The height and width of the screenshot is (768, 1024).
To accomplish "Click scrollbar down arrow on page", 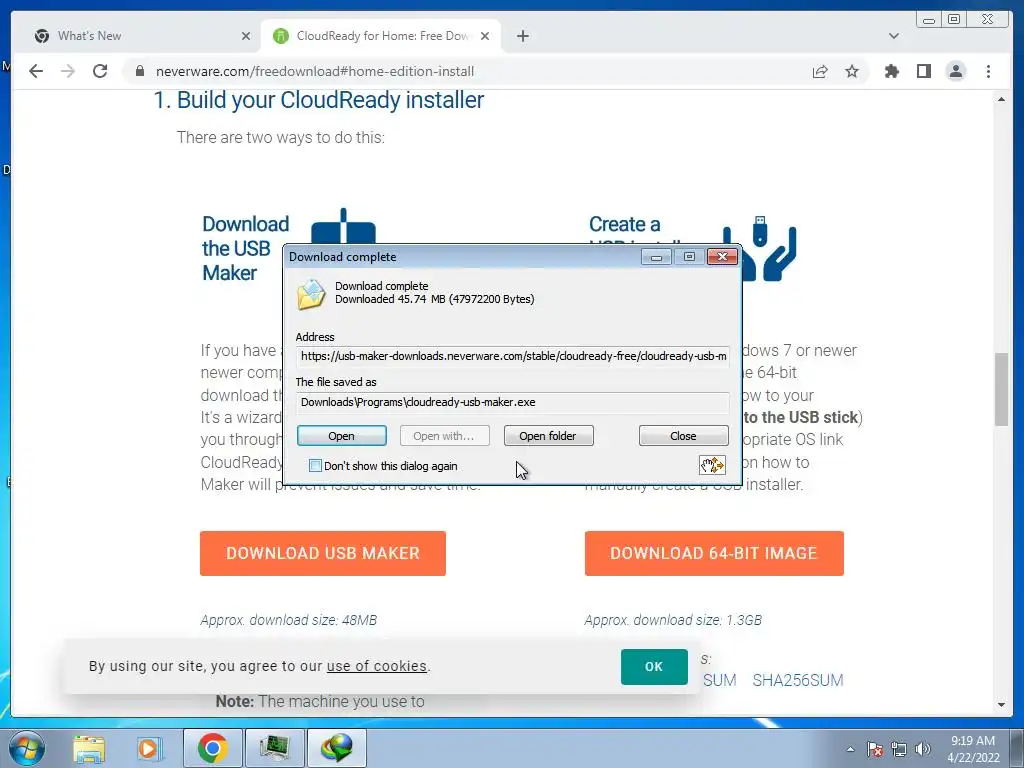I will (1002, 705).
